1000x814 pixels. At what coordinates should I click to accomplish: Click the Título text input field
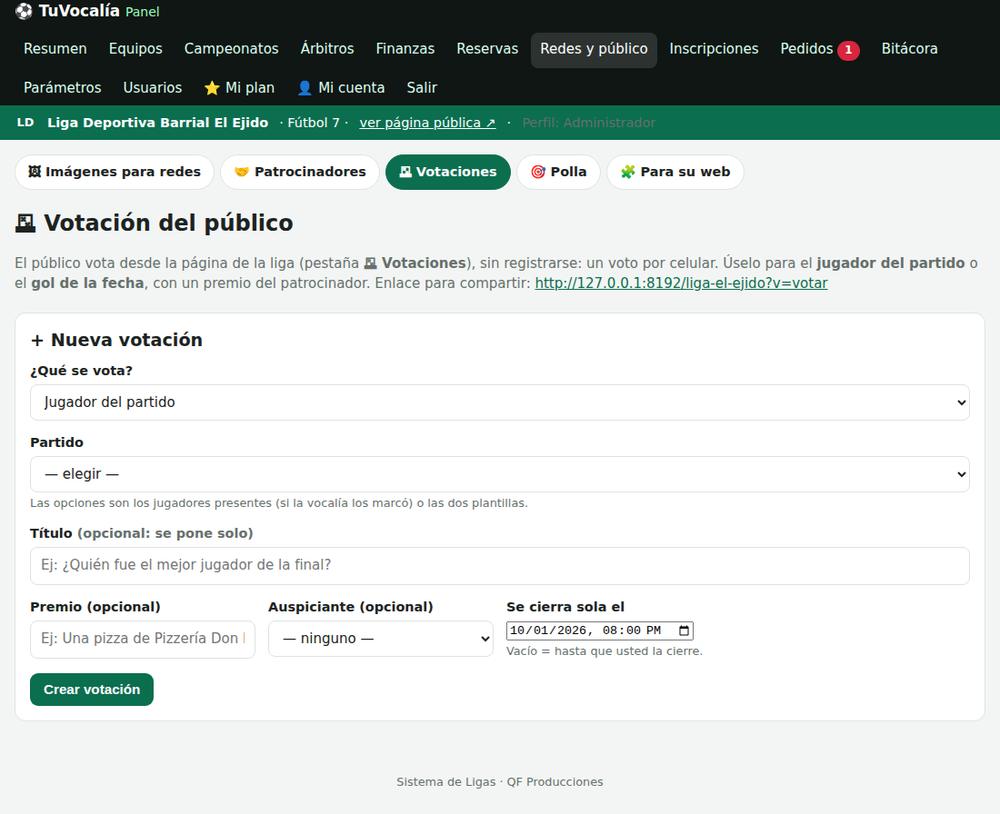(500, 566)
